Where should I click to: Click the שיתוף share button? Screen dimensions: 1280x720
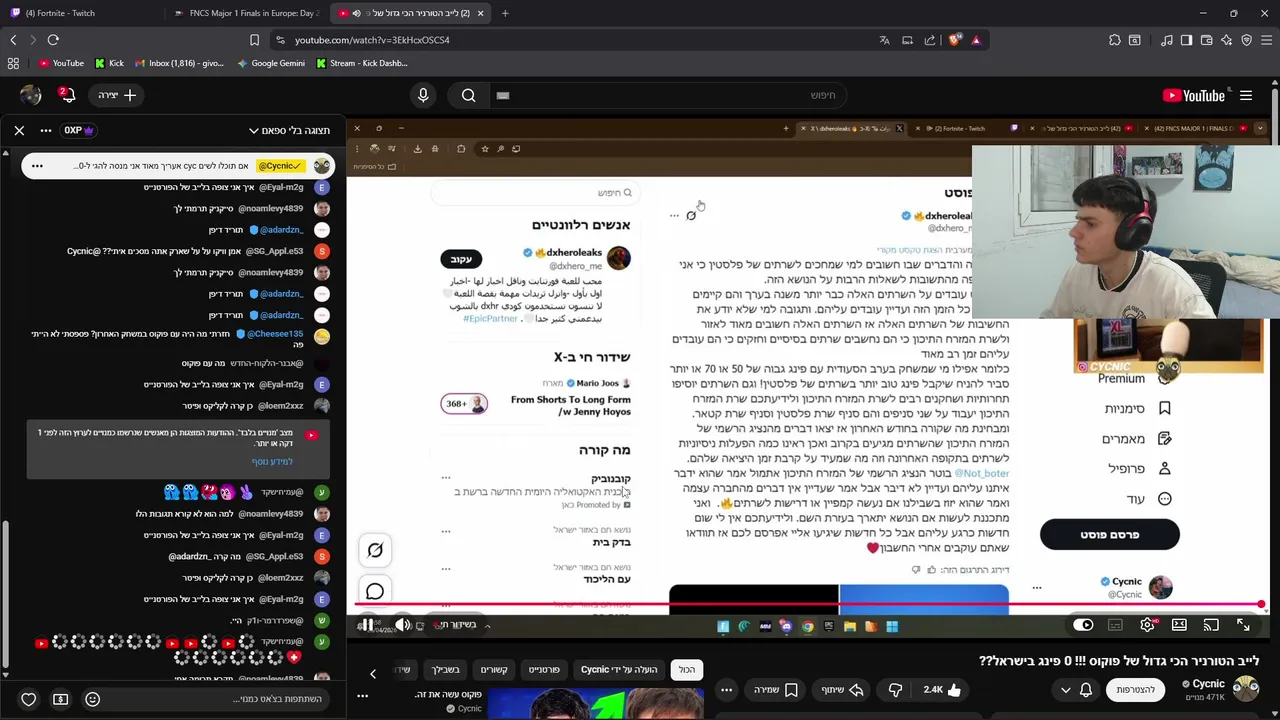click(x=842, y=690)
